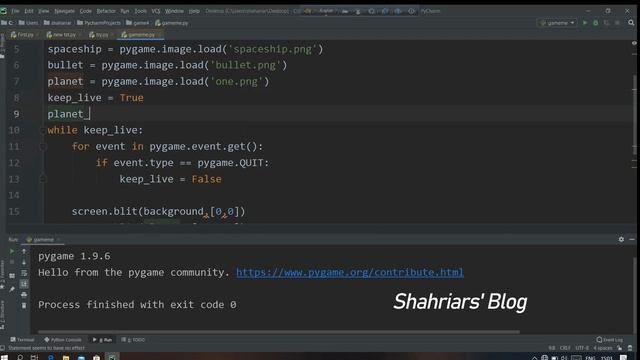Image resolution: width=640 pixels, height=360 pixels.
Task: Open Search Everywhere magnifier icon
Action: click(x=631, y=23)
